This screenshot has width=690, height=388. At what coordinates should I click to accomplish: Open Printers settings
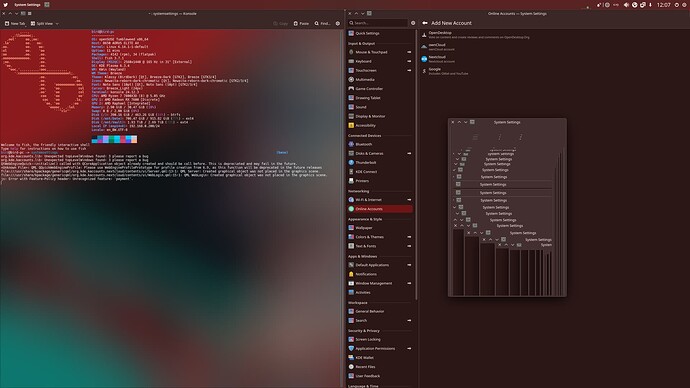coord(380,181)
